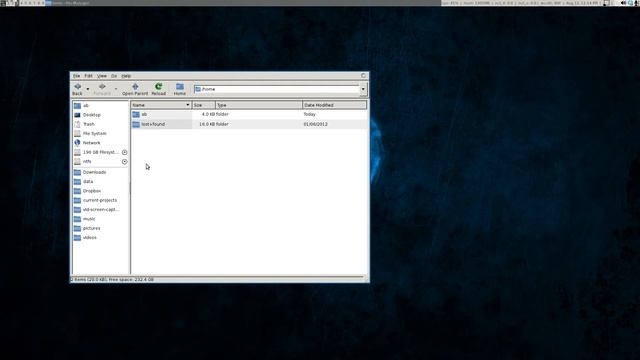Open the current-projects bookmark

(100, 200)
